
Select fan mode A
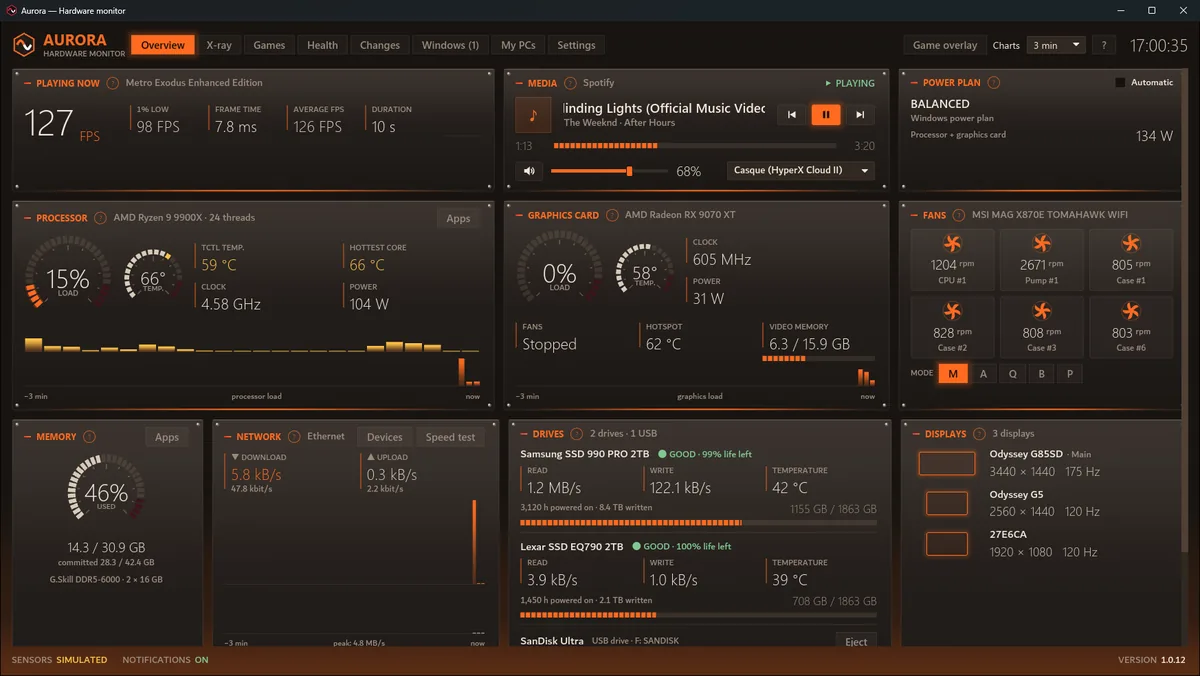pos(983,374)
